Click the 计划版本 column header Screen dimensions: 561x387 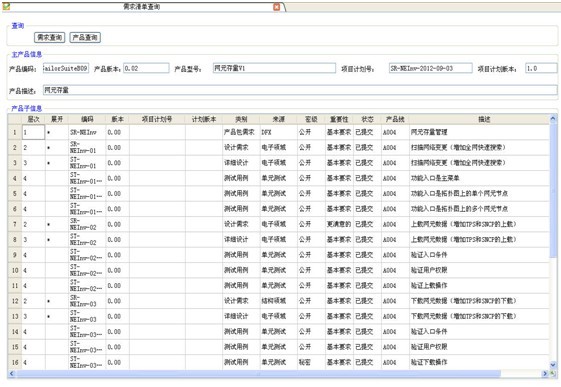pyautogui.click(x=204, y=119)
